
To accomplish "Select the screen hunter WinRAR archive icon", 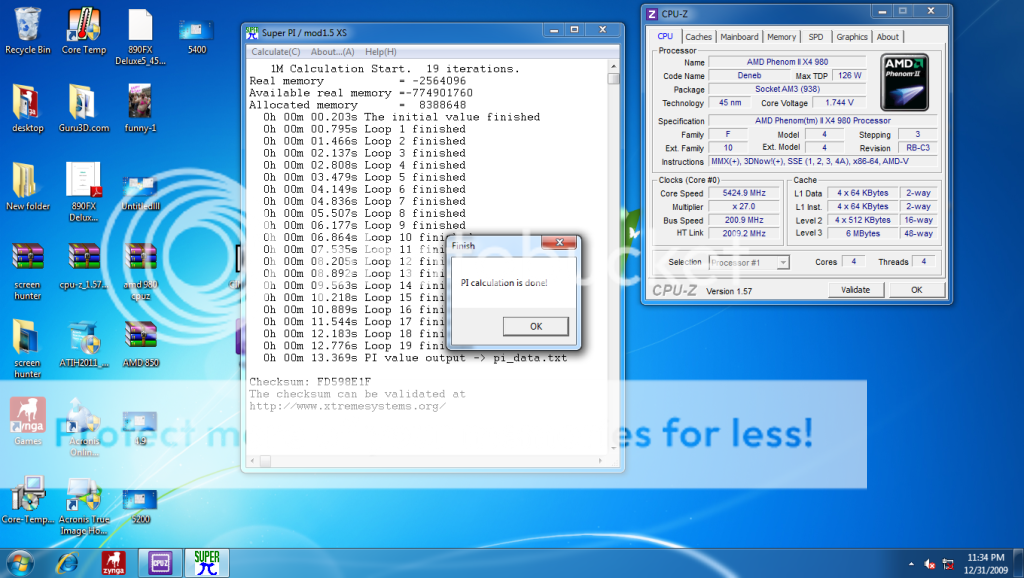I will 27,271.
